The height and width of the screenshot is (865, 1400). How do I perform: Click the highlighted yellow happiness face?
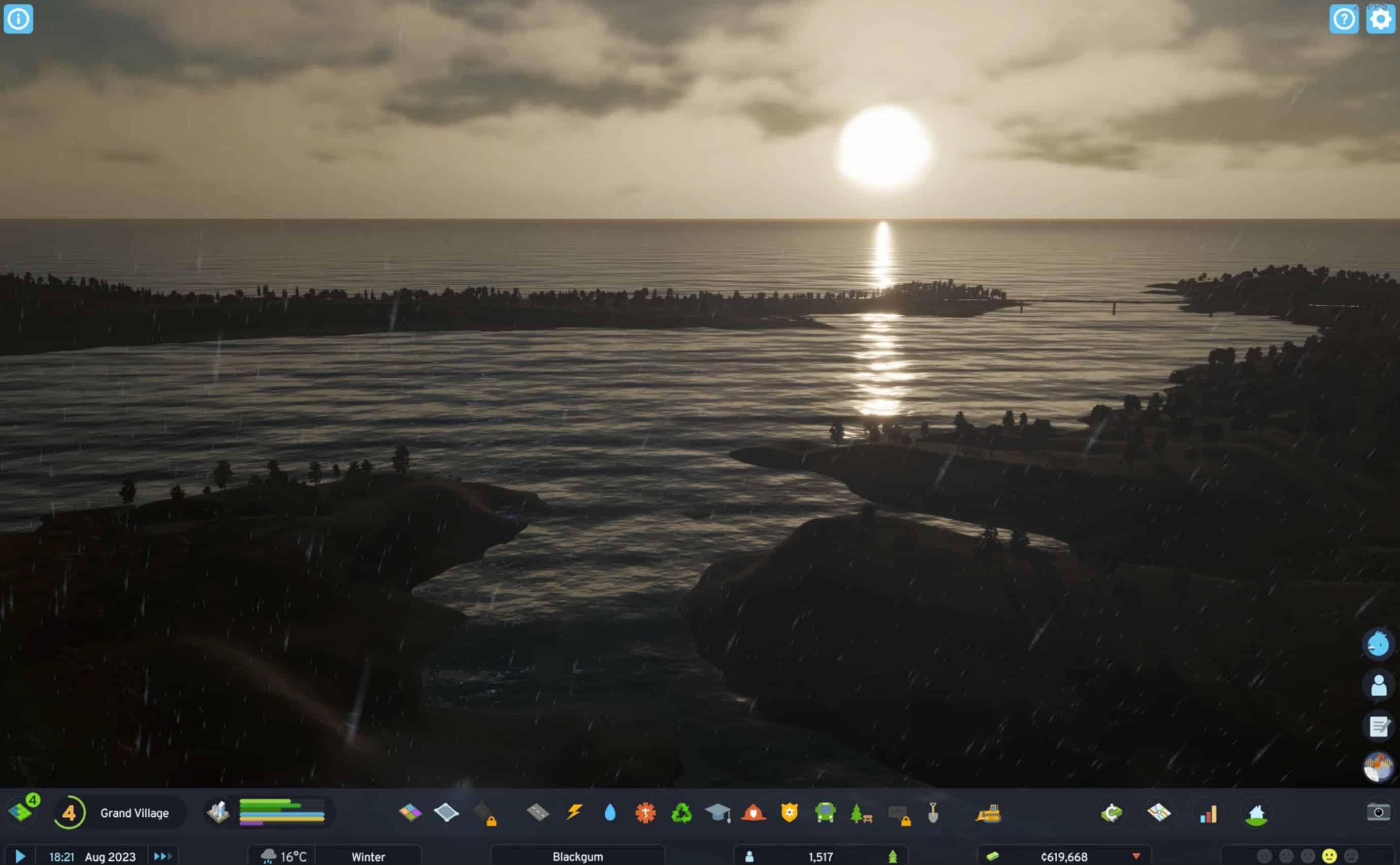click(x=1329, y=856)
